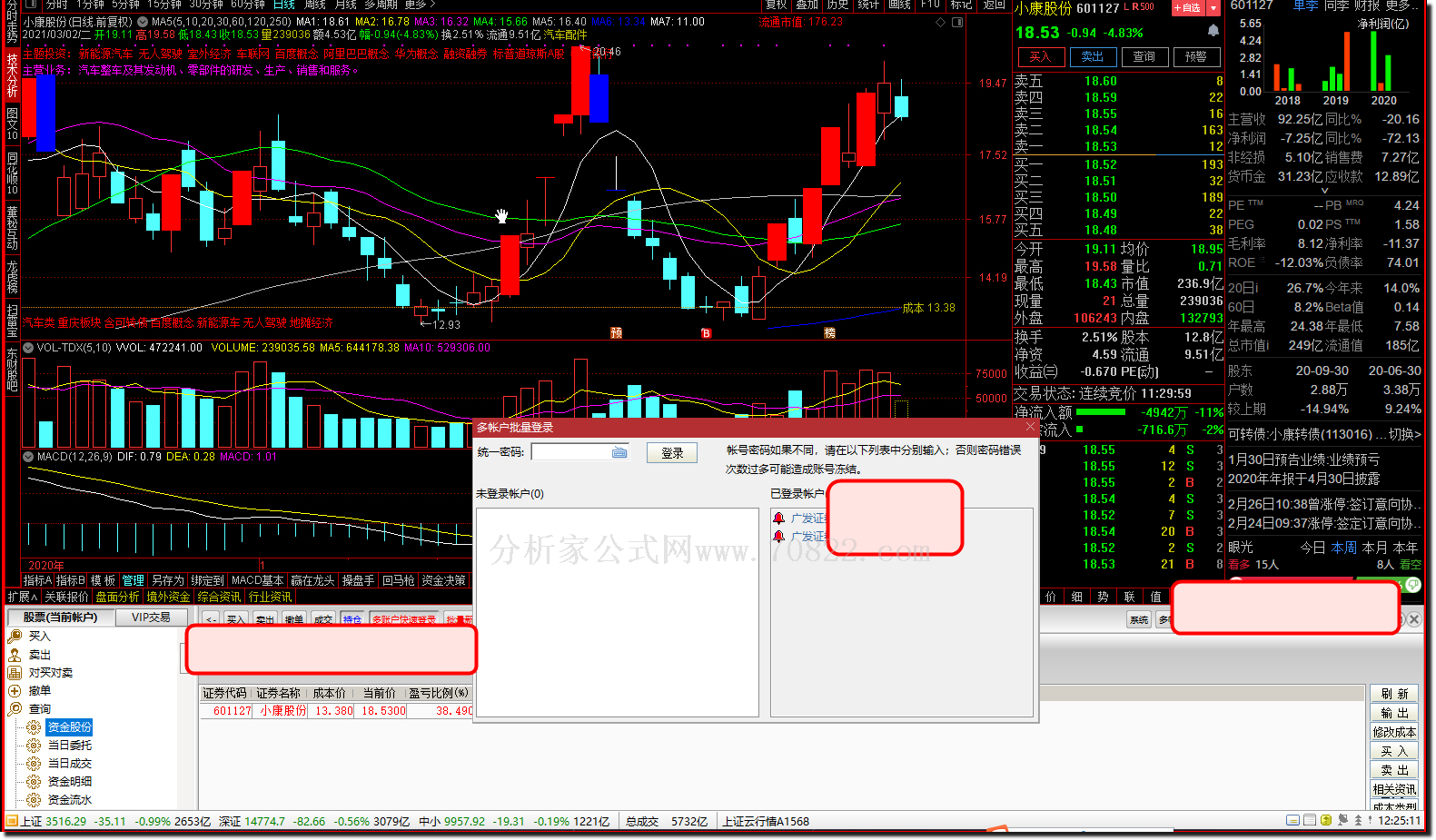1436x840 pixels.
Task: Open 更多 in the chart period toolbar
Action: (420, 5)
